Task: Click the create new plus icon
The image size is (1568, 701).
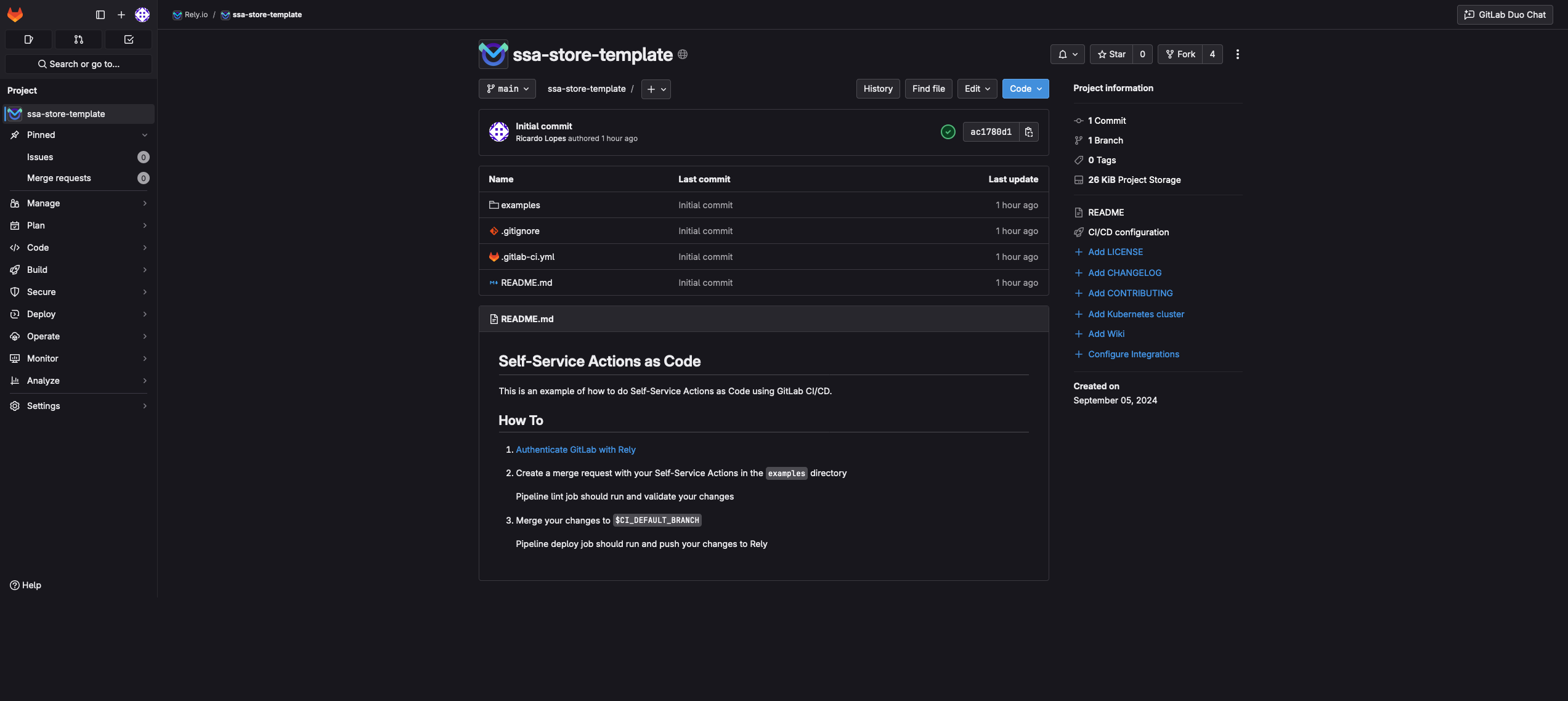Action: click(x=121, y=14)
